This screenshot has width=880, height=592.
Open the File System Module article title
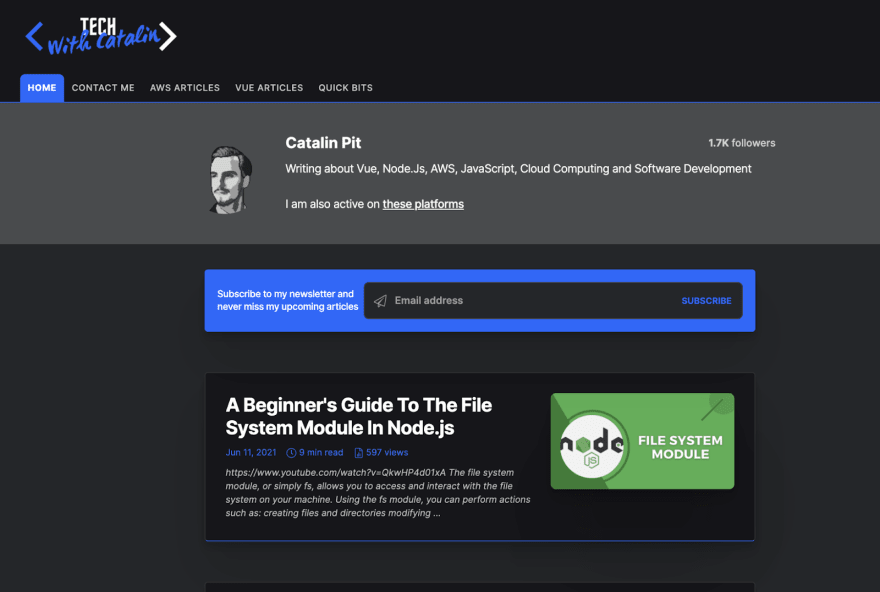(359, 416)
